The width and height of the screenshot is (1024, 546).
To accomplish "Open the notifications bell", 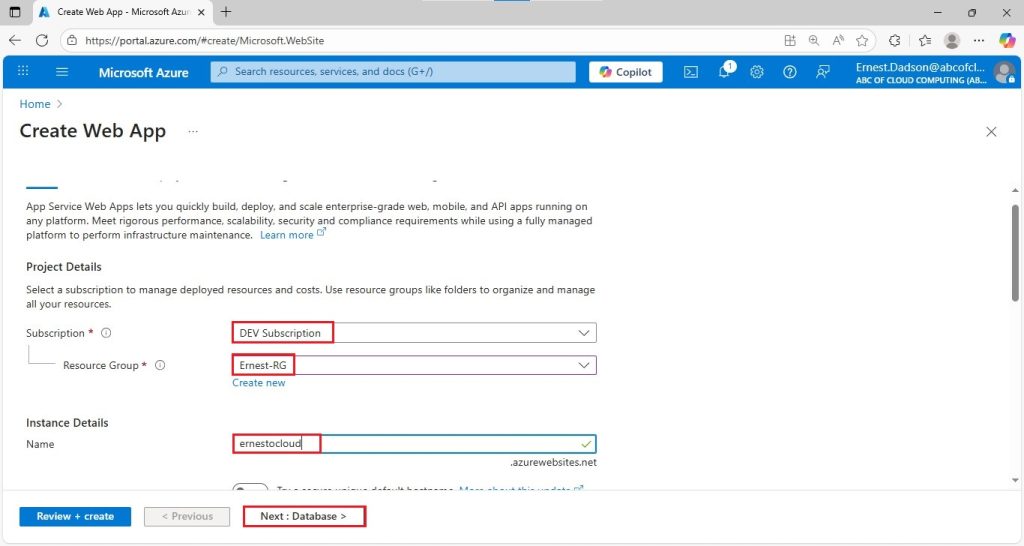I will pyautogui.click(x=725, y=71).
